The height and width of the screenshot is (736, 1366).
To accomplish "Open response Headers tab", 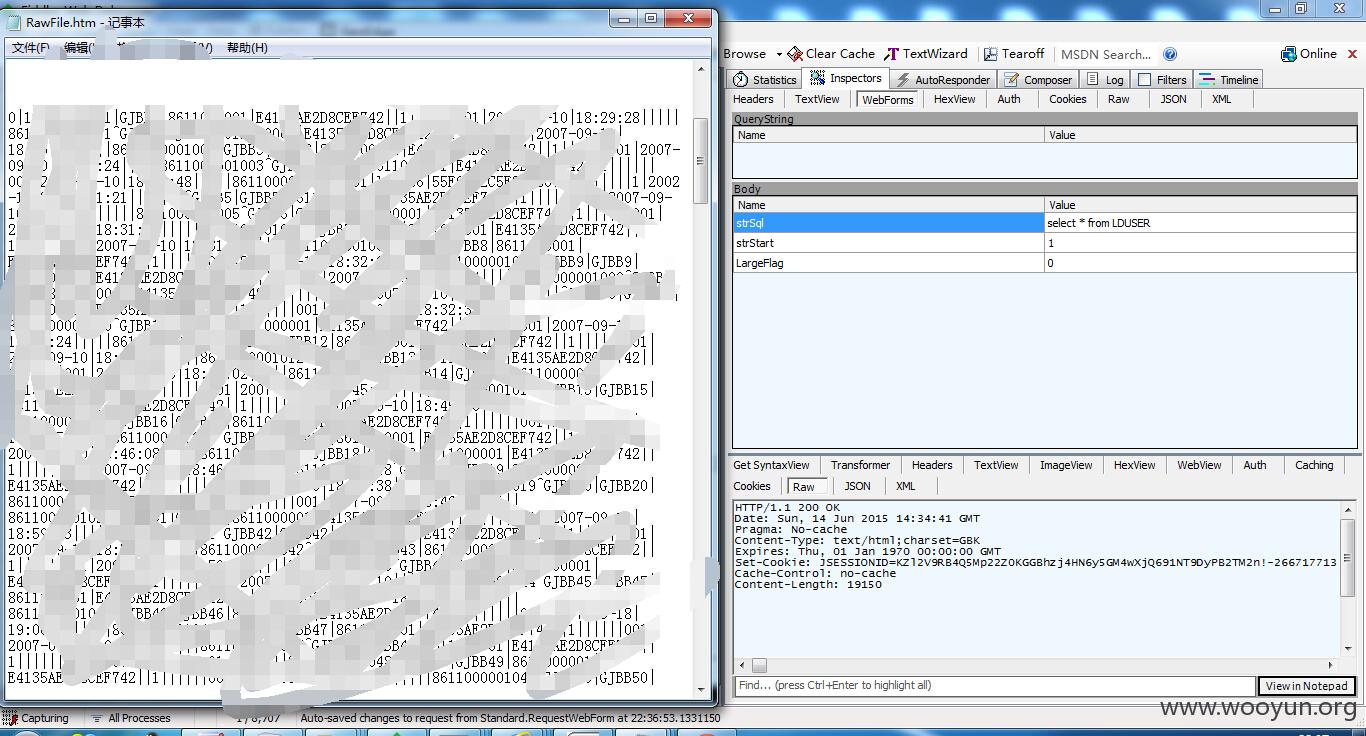I will [932, 465].
